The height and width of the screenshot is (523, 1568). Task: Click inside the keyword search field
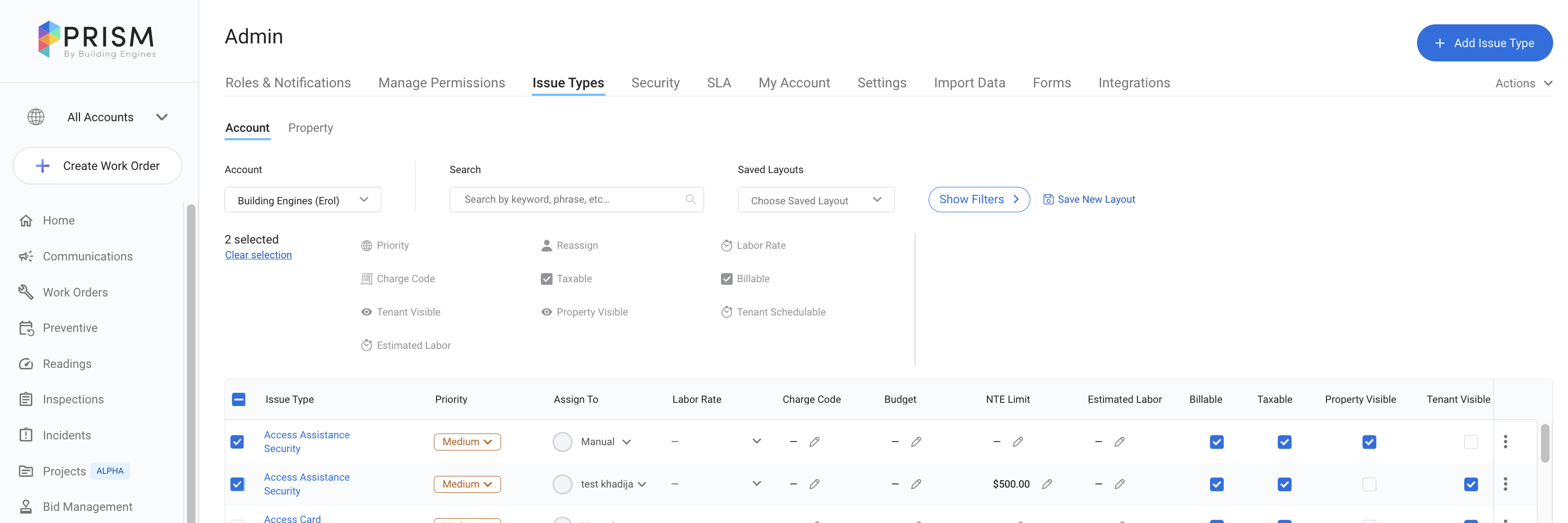(x=566, y=199)
